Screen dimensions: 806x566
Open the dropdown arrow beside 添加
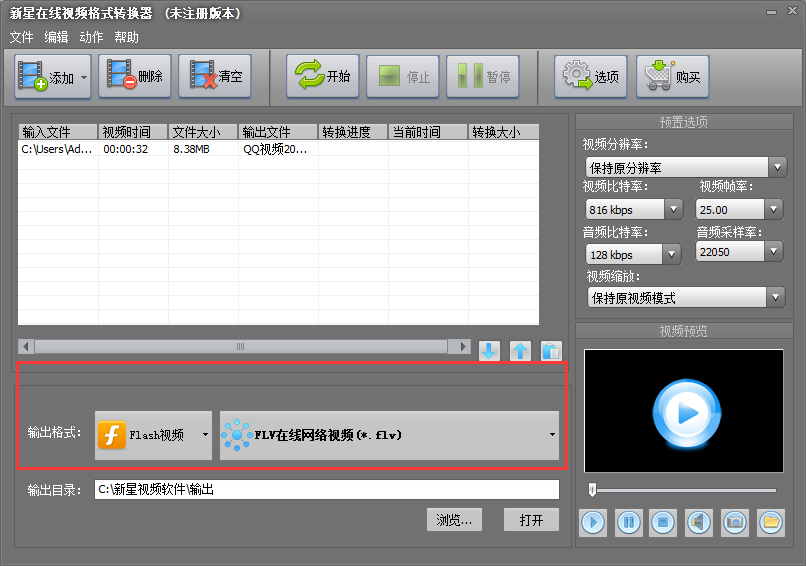[84, 78]
